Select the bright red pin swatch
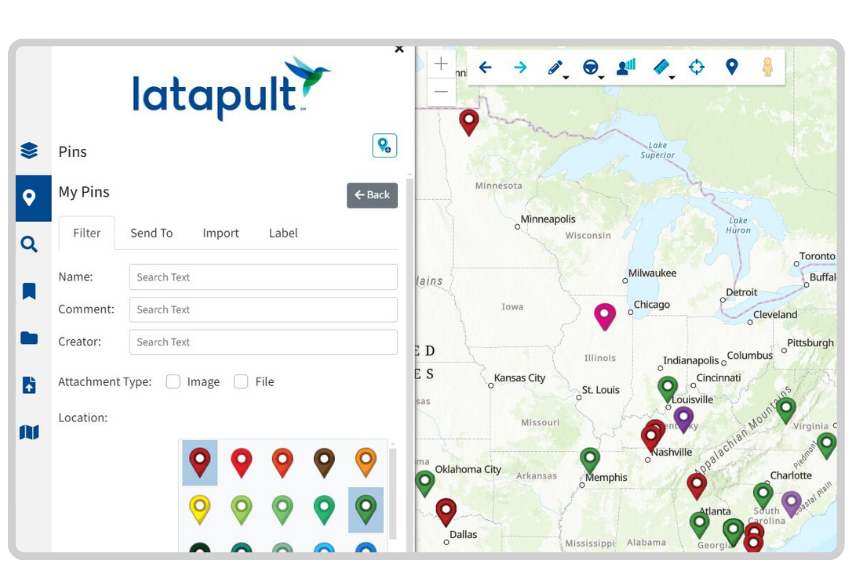The width and height of the screenshot is (853, 578). click(242, 463)
